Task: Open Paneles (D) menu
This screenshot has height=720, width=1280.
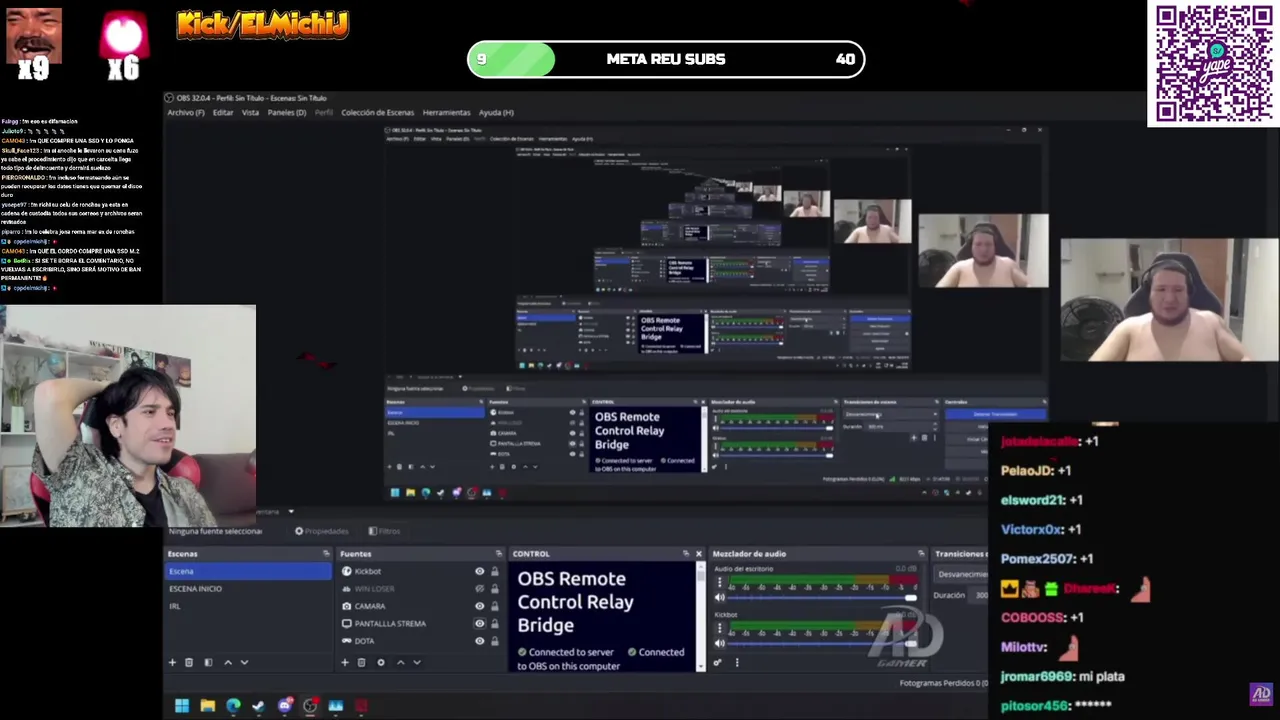Action: pos(286,113)
